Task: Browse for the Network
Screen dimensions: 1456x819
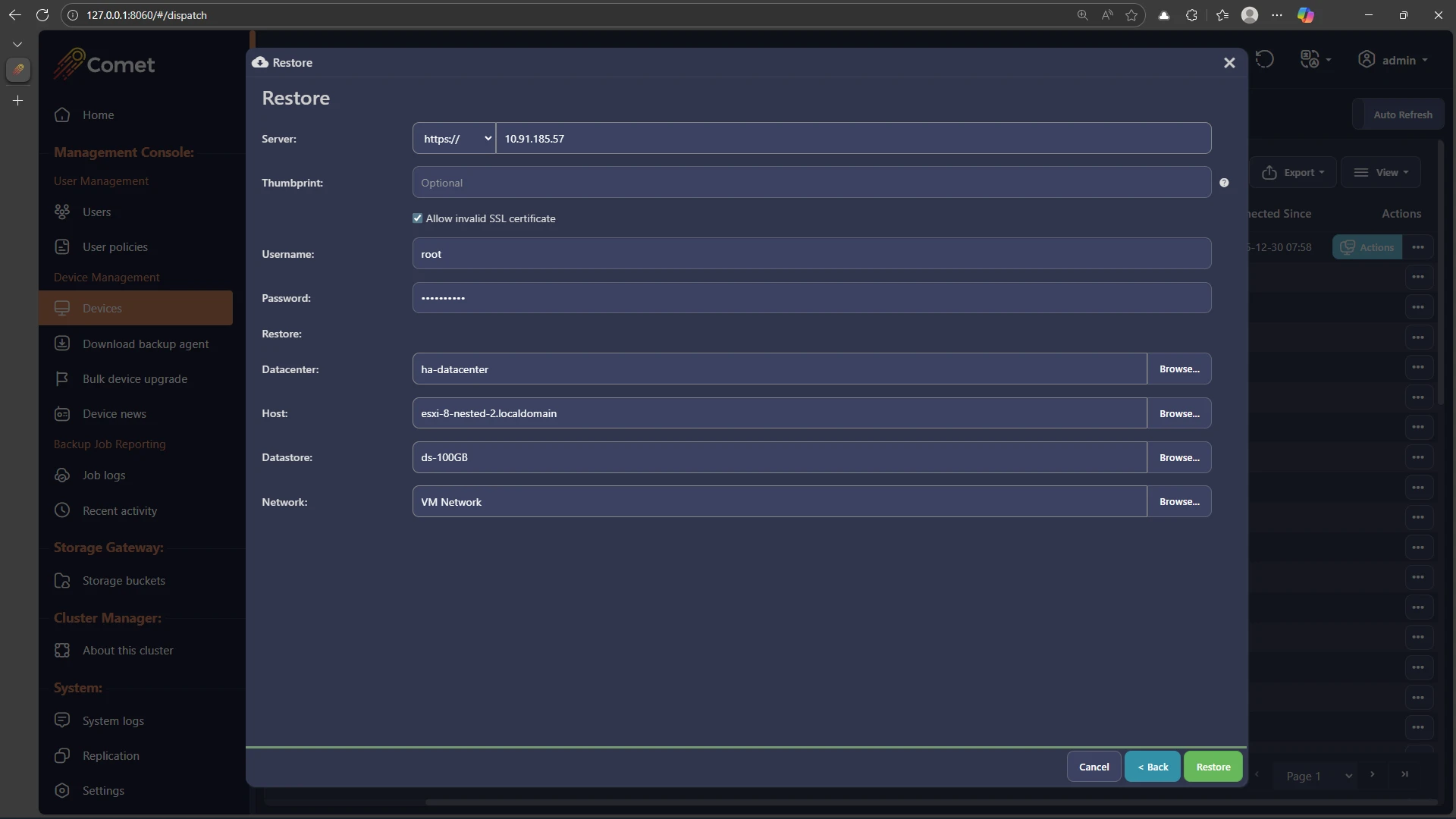Action: 1179,501
